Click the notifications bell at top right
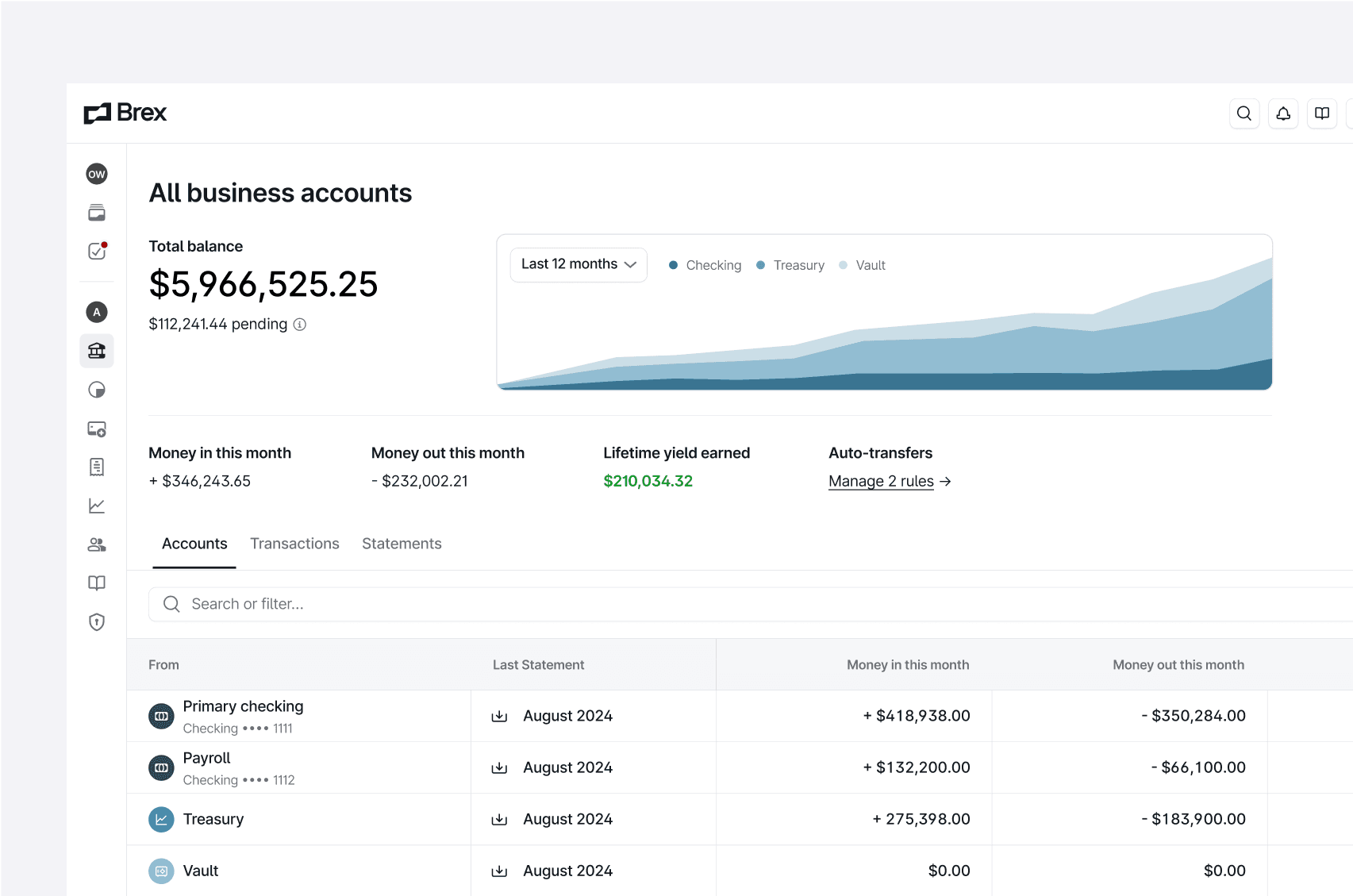 click(x=1283, y=113)
